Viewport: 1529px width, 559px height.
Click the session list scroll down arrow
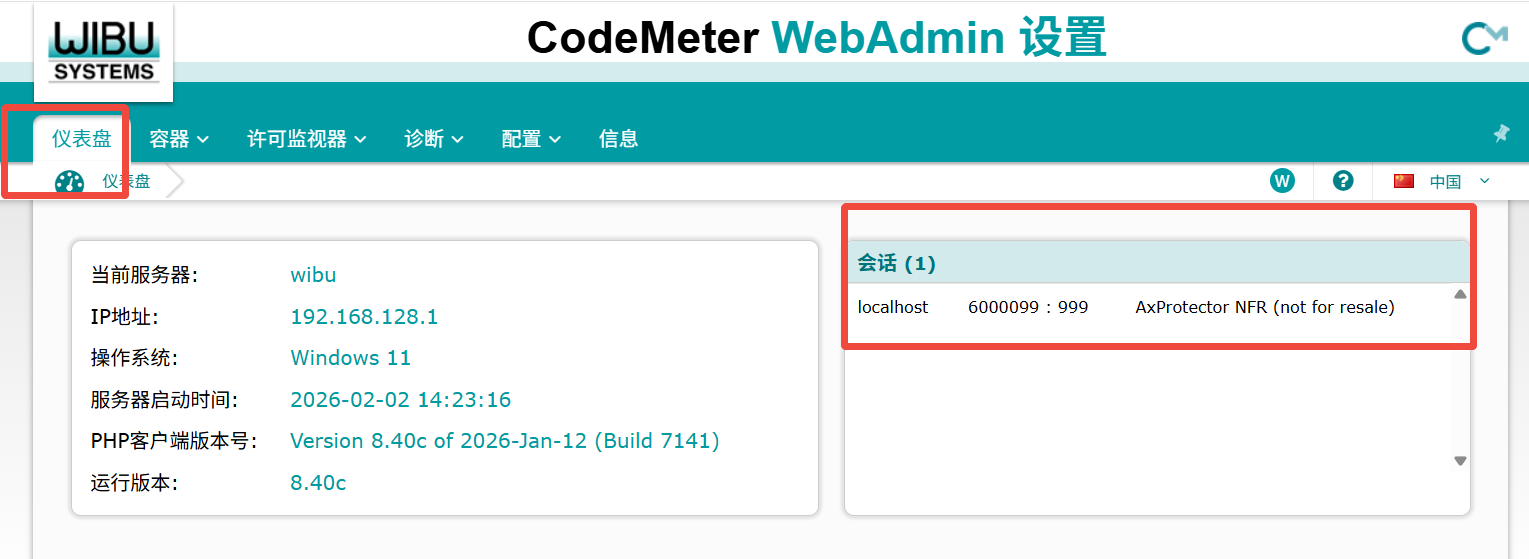(x=1460, y=461)
